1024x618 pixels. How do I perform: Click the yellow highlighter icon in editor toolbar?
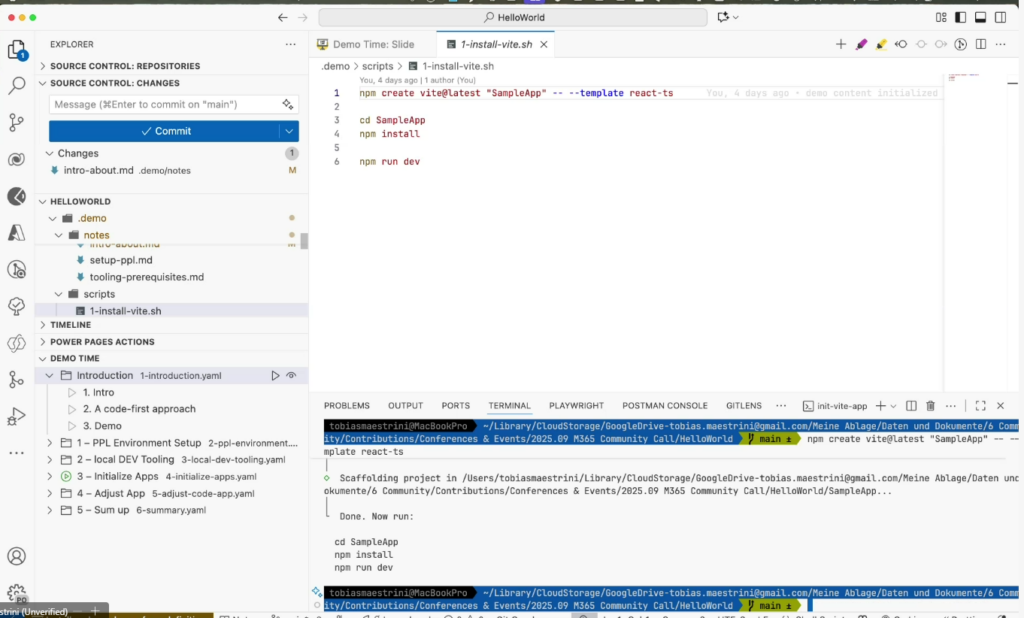[x=881, y=44]
